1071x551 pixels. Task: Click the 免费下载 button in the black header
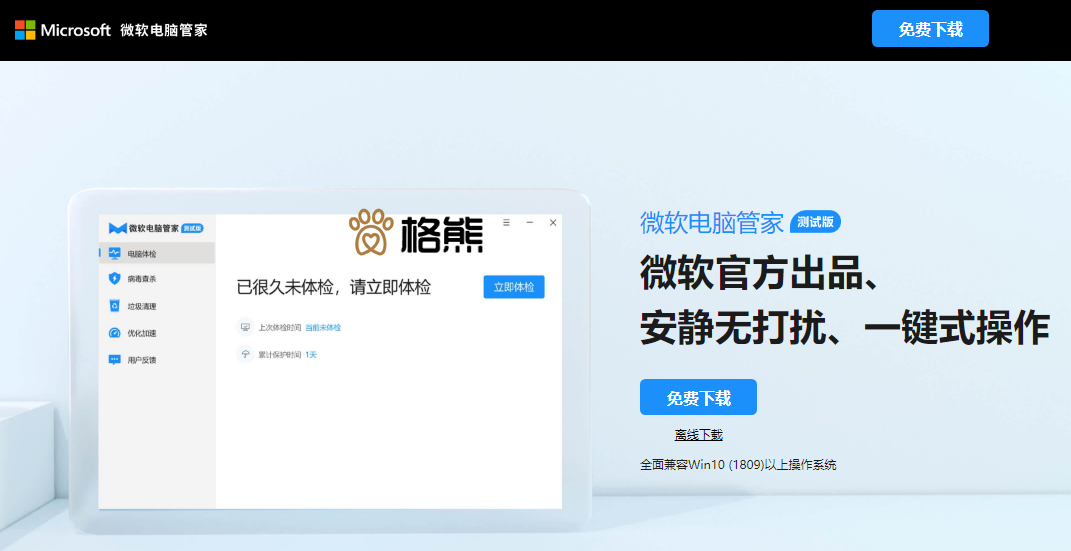pos(930,29)
